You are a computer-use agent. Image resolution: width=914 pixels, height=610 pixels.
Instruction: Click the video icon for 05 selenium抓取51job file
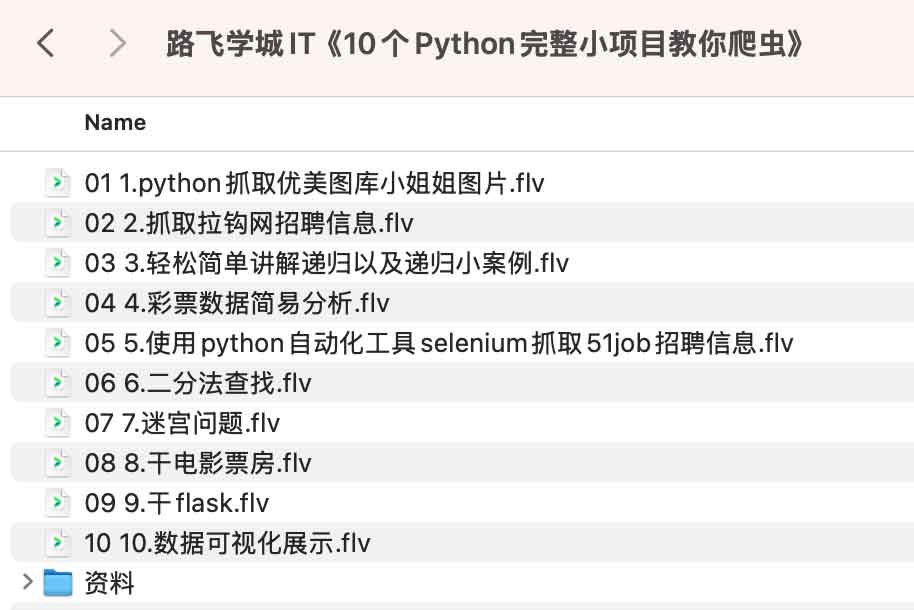tap(58, 343)
